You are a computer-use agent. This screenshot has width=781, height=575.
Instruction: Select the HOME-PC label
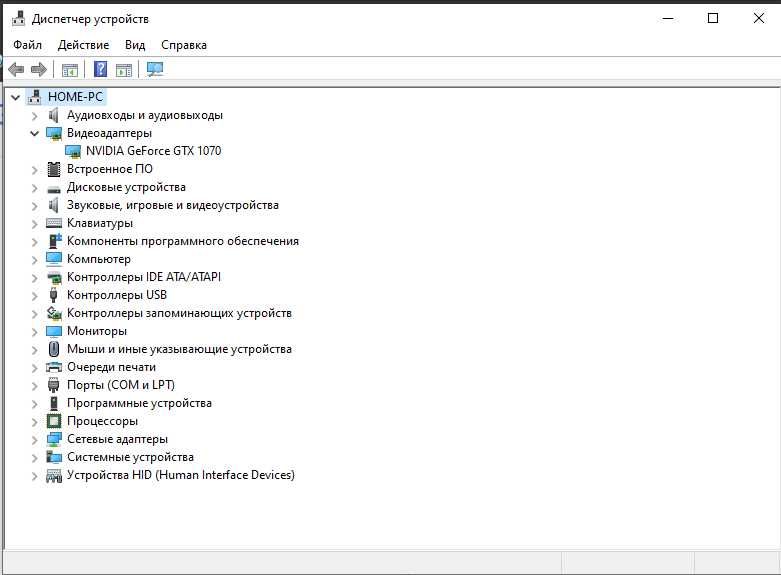click(76, 96)
